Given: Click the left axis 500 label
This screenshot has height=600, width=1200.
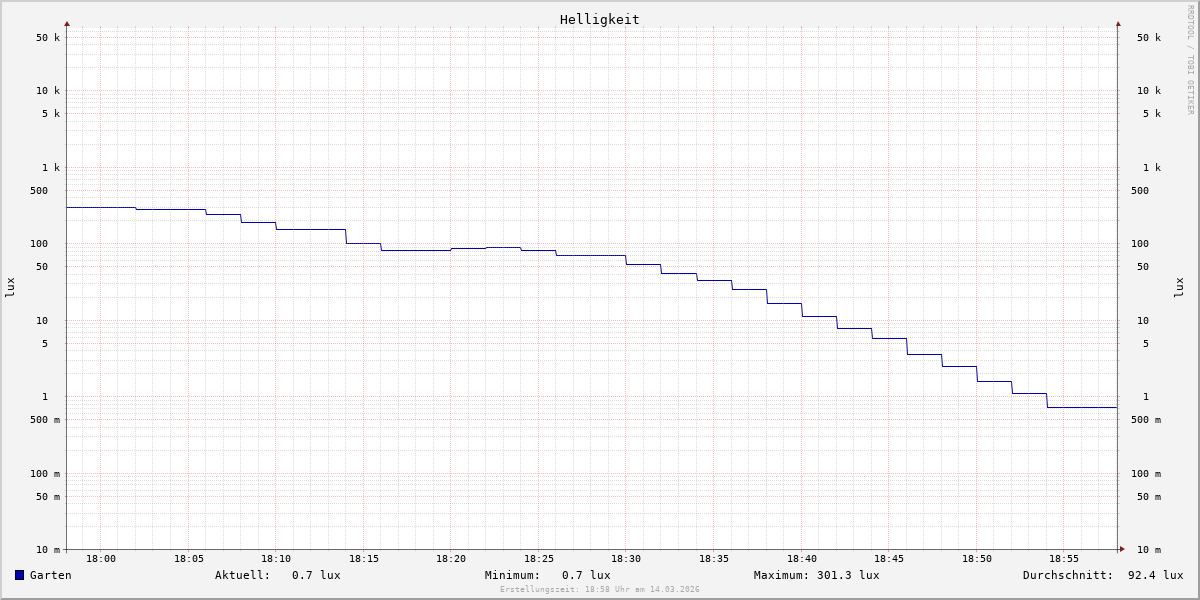Looking at the screenshot, I should 39,191.
